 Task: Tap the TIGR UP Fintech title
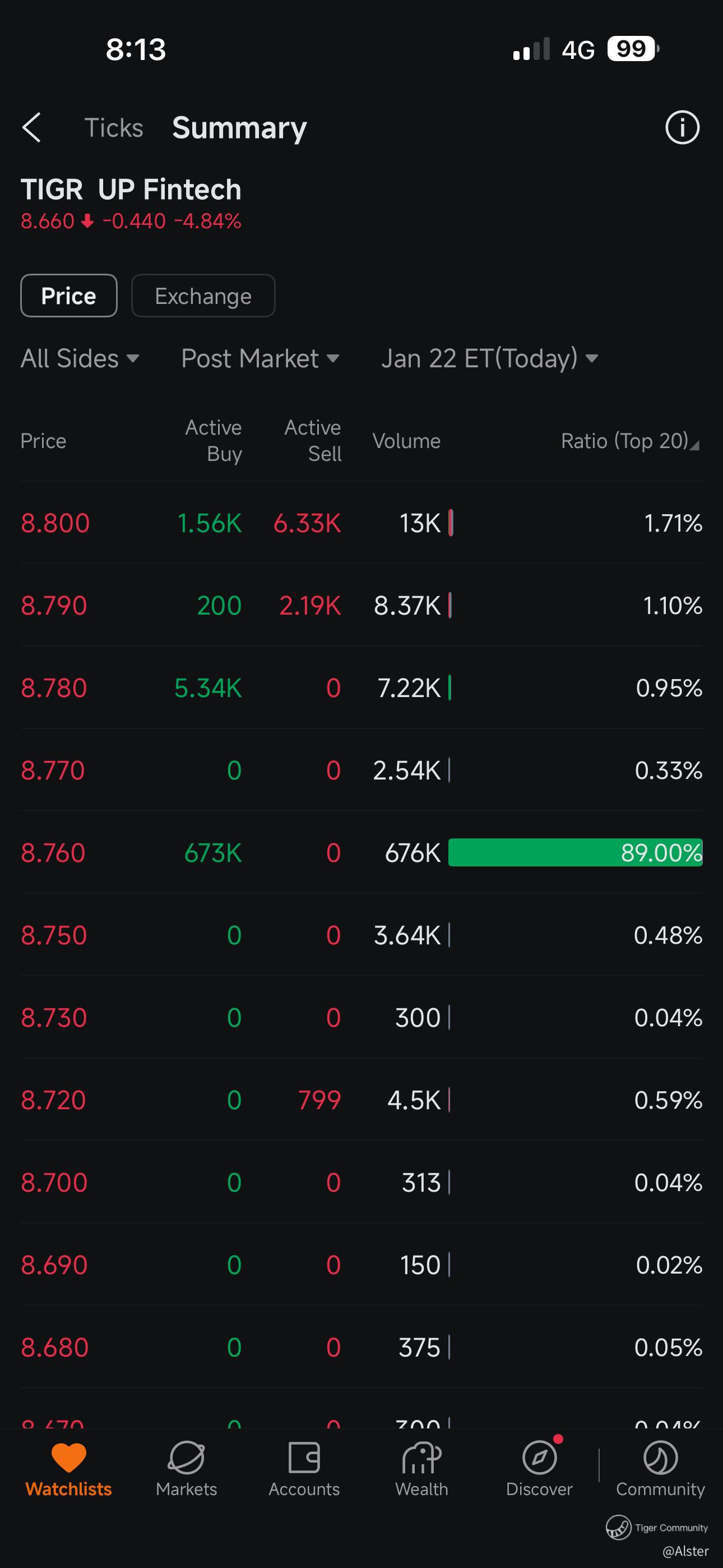[131, 190]
